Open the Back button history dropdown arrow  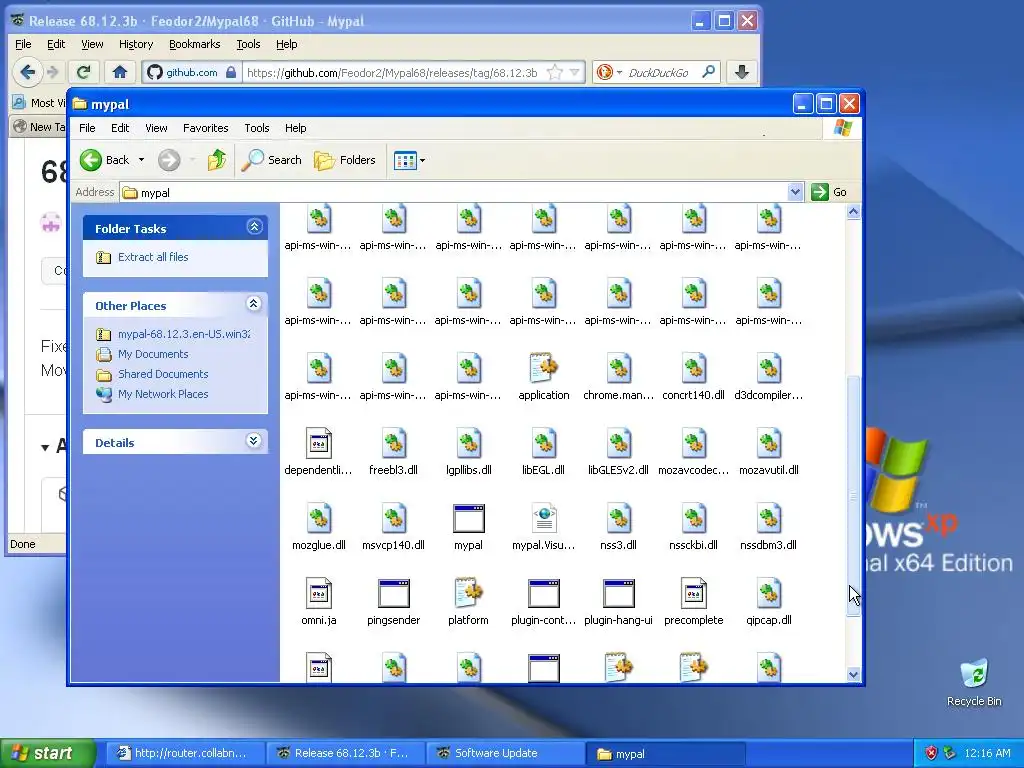tap(141, 160)
